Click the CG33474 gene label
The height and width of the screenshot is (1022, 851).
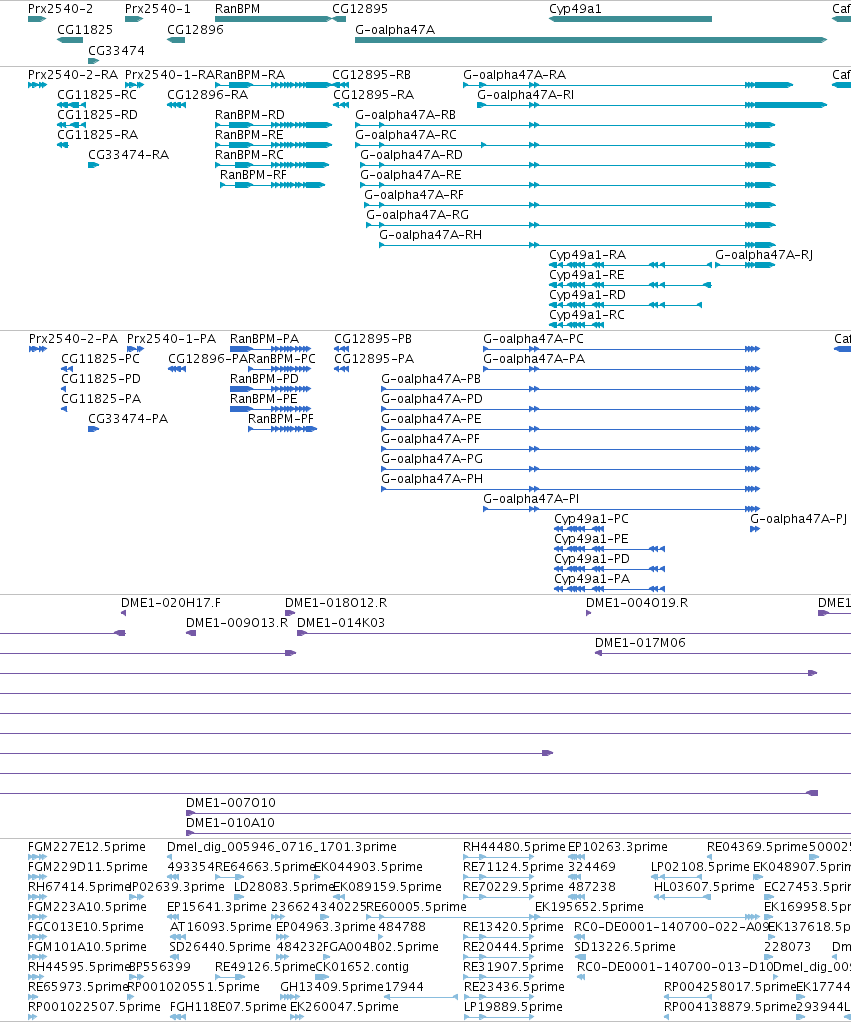point(116,51)
